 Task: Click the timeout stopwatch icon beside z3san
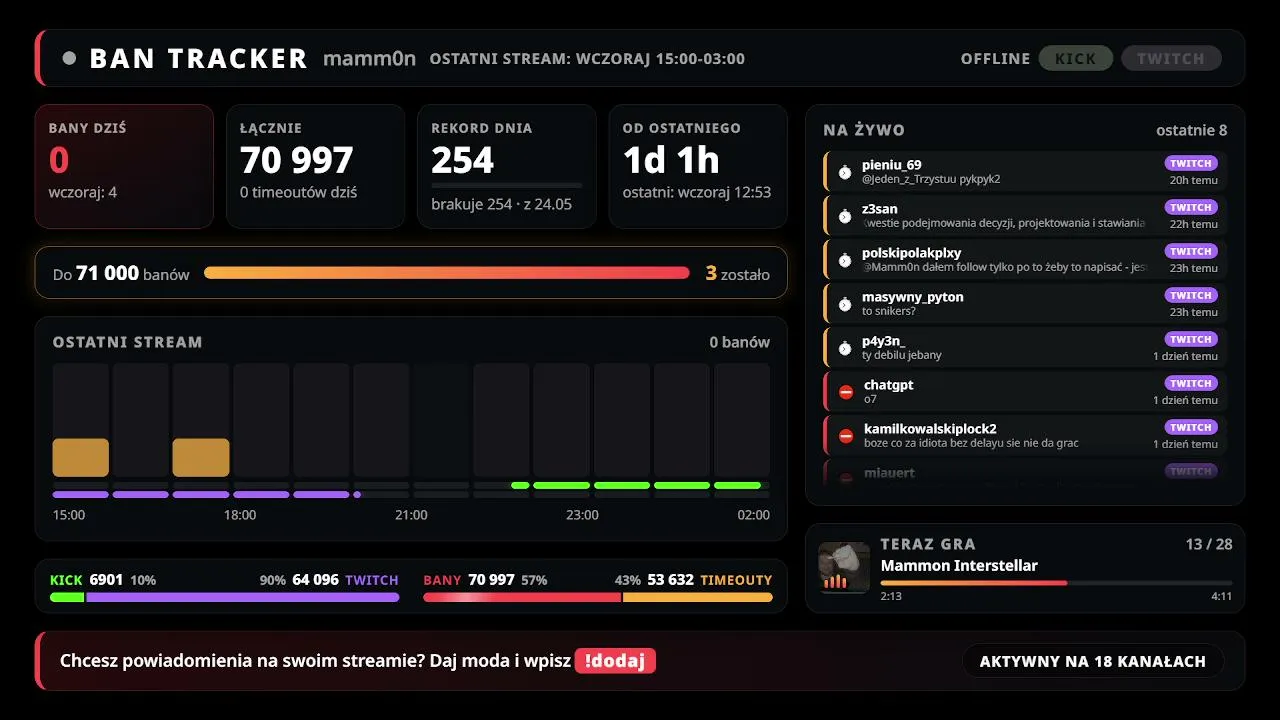pyautogui.click(x=845, y=216)
